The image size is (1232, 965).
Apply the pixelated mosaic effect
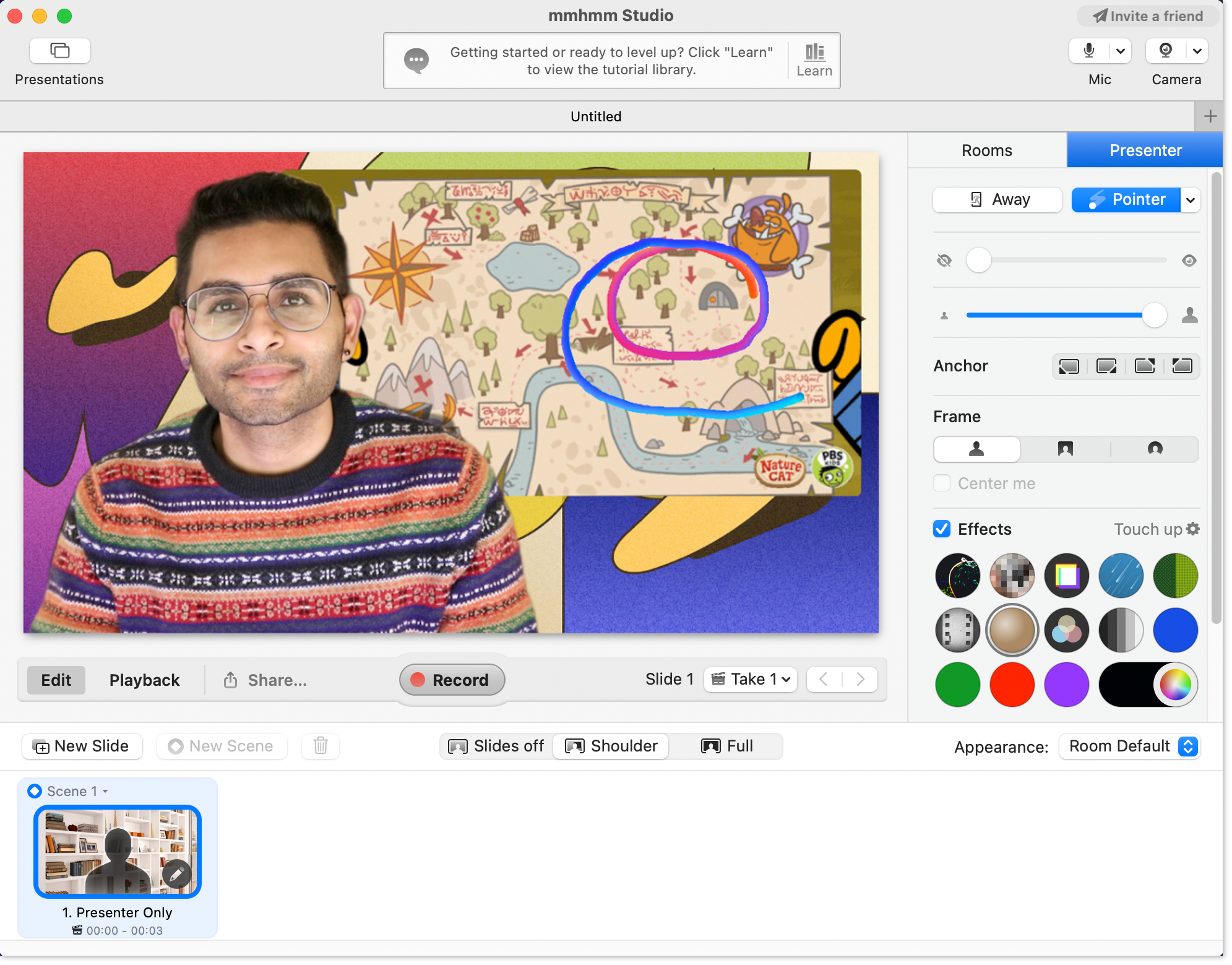tap(1012, 576)
